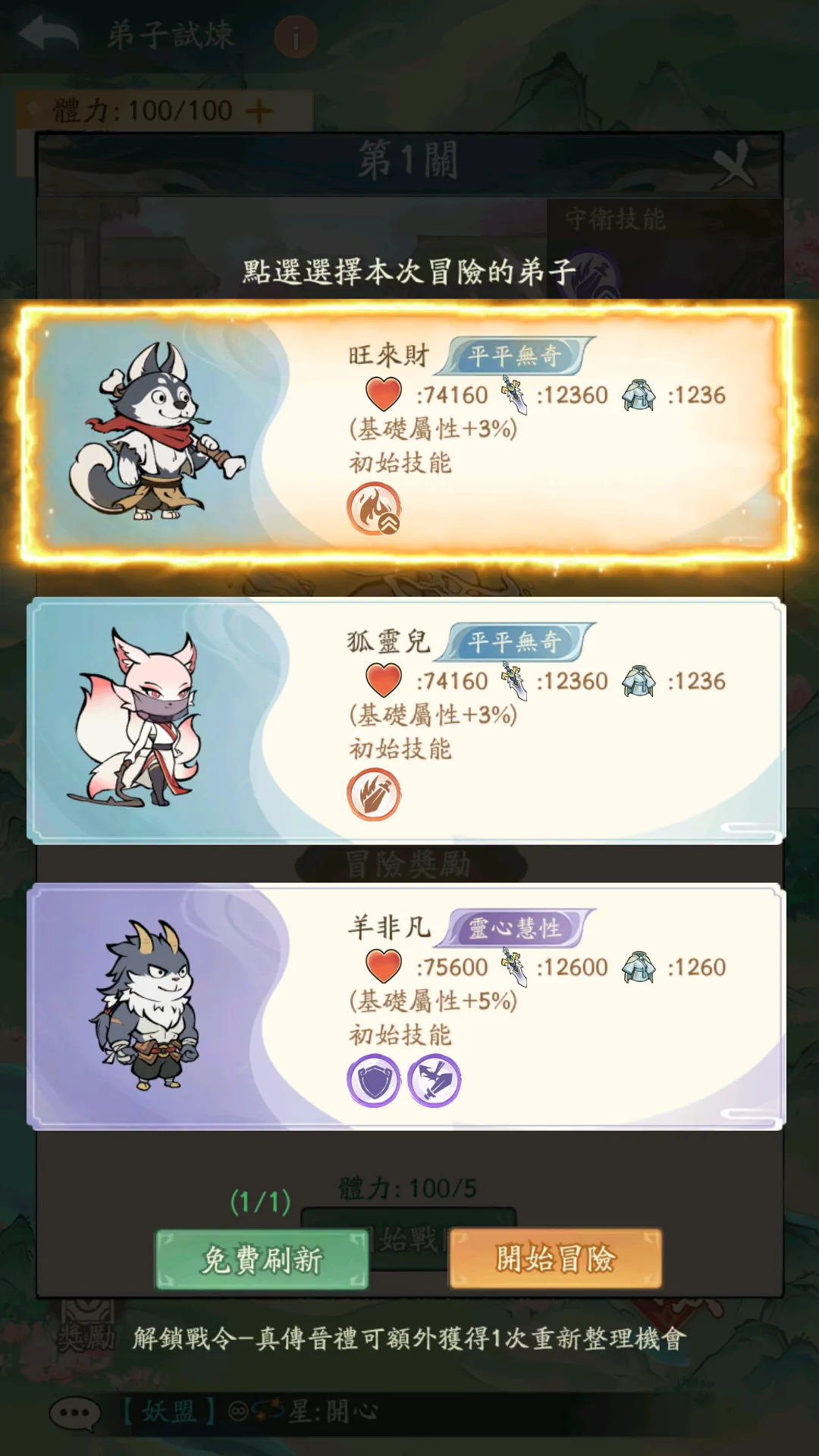Click 免費刷新 to refresh disciples
This screenshot has height=1456, width=819.
(x=262, y=1260)
